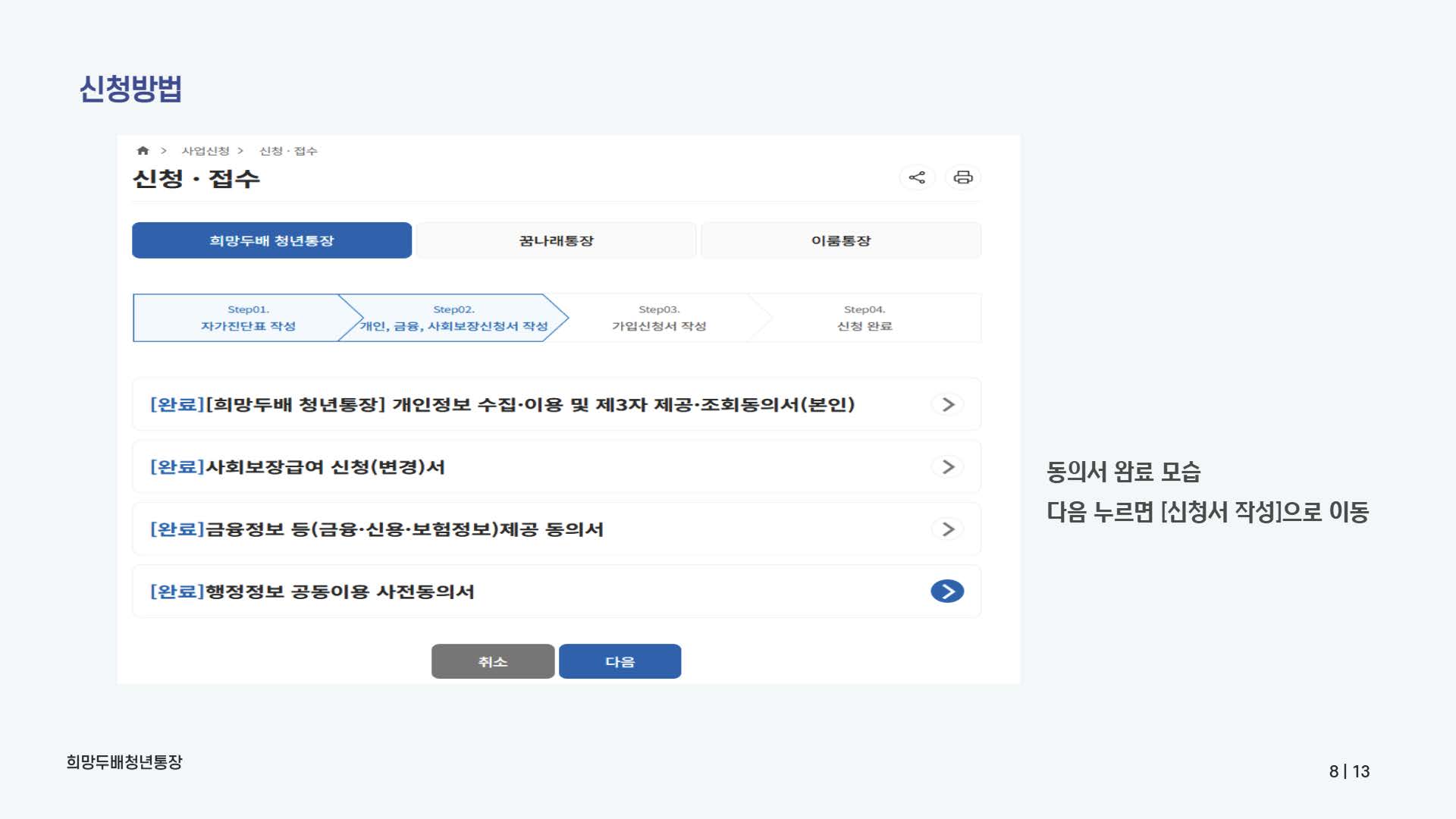Select Step04 신청 완료
The width and height of the screenshot is (1456, 819).
click(x=867, y=317)
